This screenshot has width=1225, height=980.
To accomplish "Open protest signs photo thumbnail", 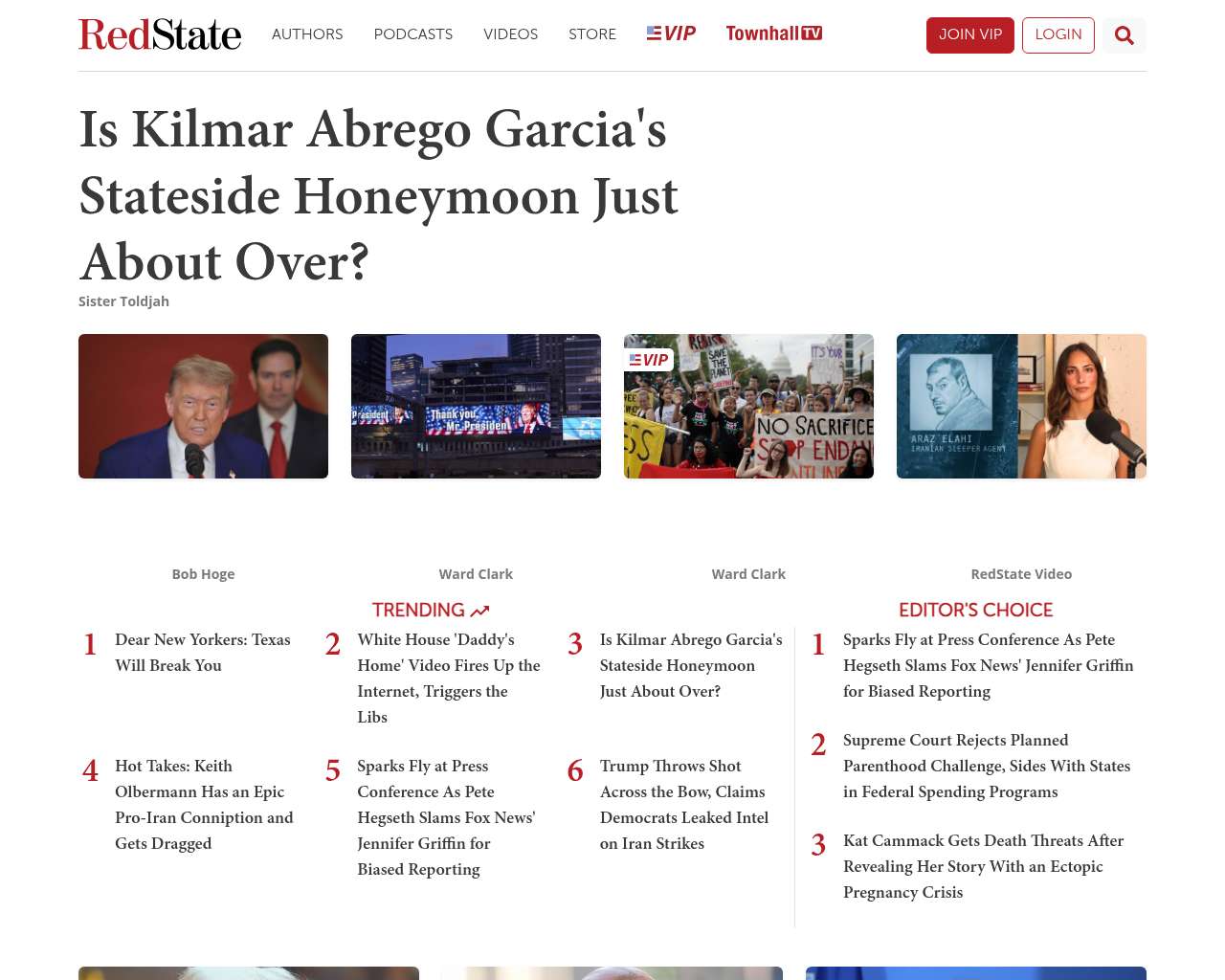I will tap(748, 406).
